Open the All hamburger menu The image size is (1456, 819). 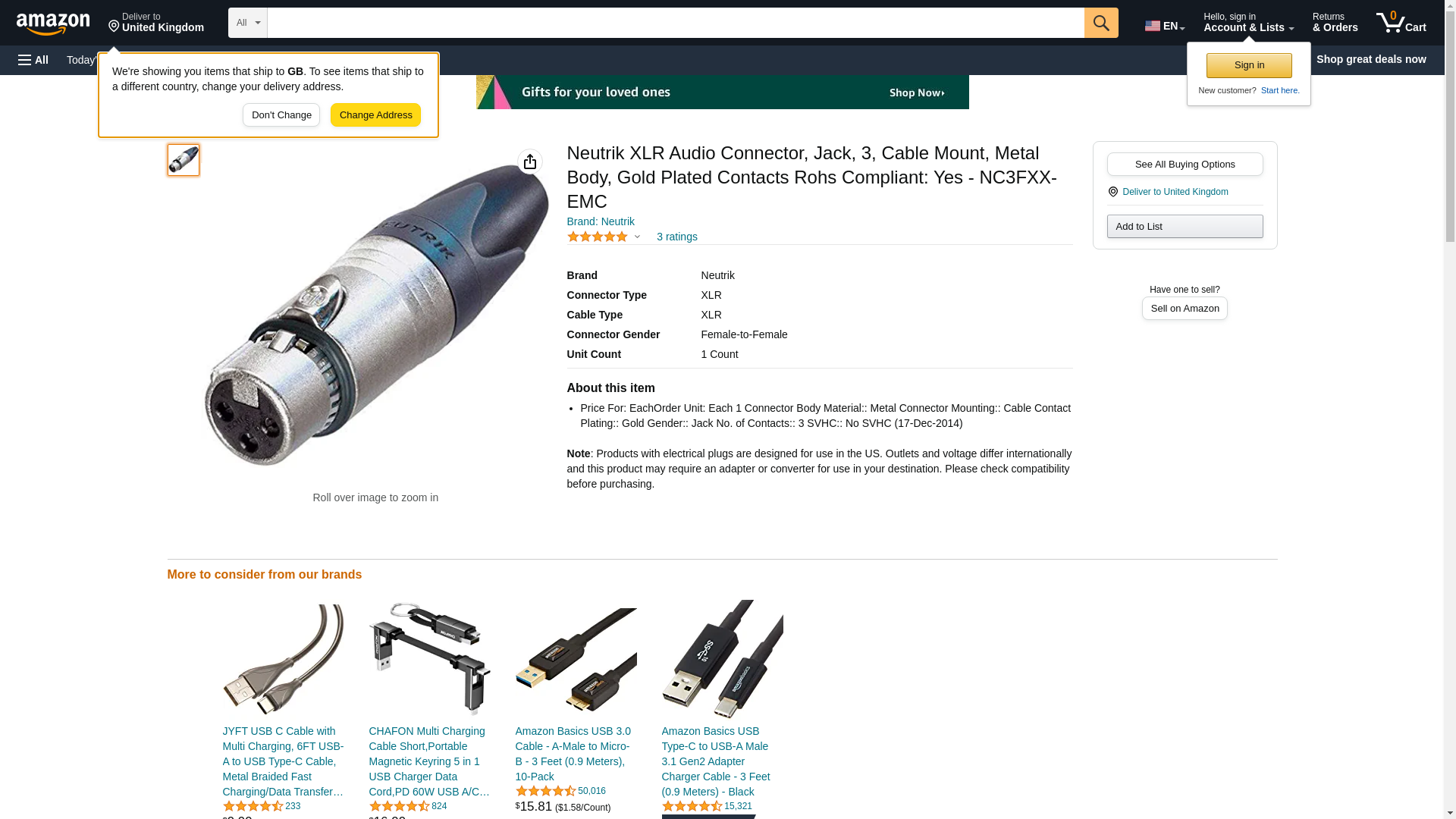(x=33, y=60)
